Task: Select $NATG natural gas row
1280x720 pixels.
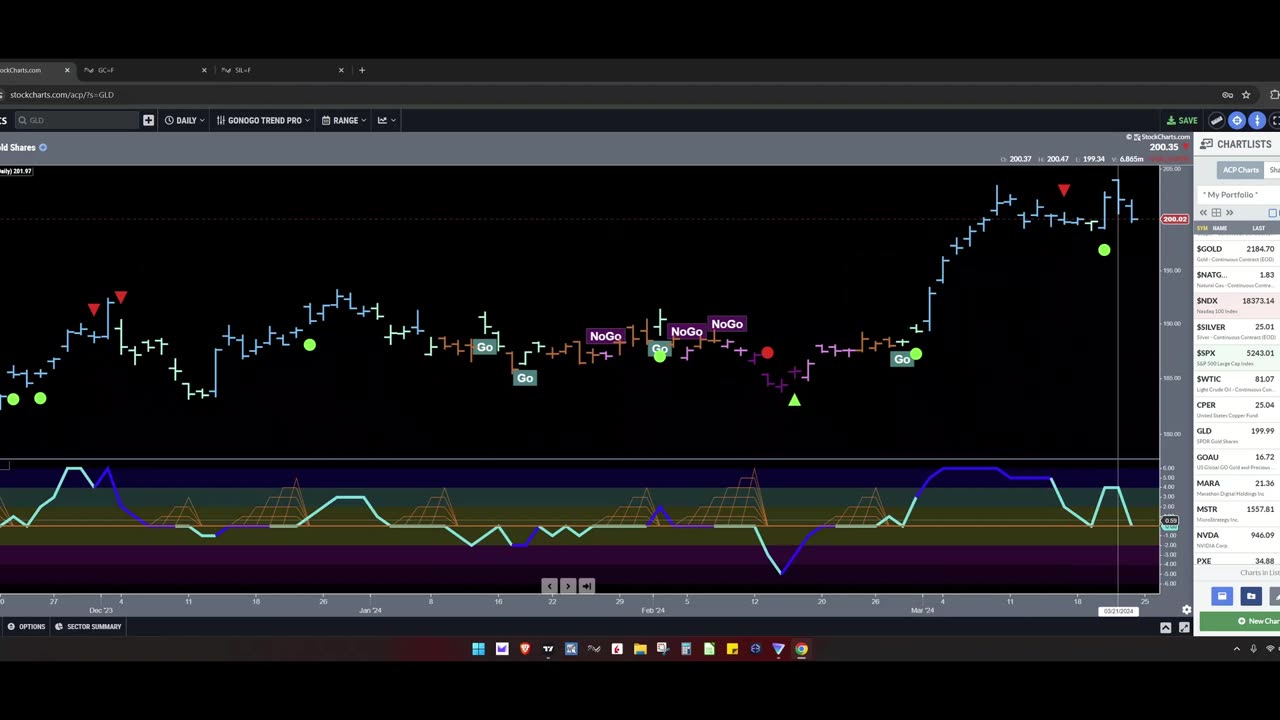Action: 1237,279
